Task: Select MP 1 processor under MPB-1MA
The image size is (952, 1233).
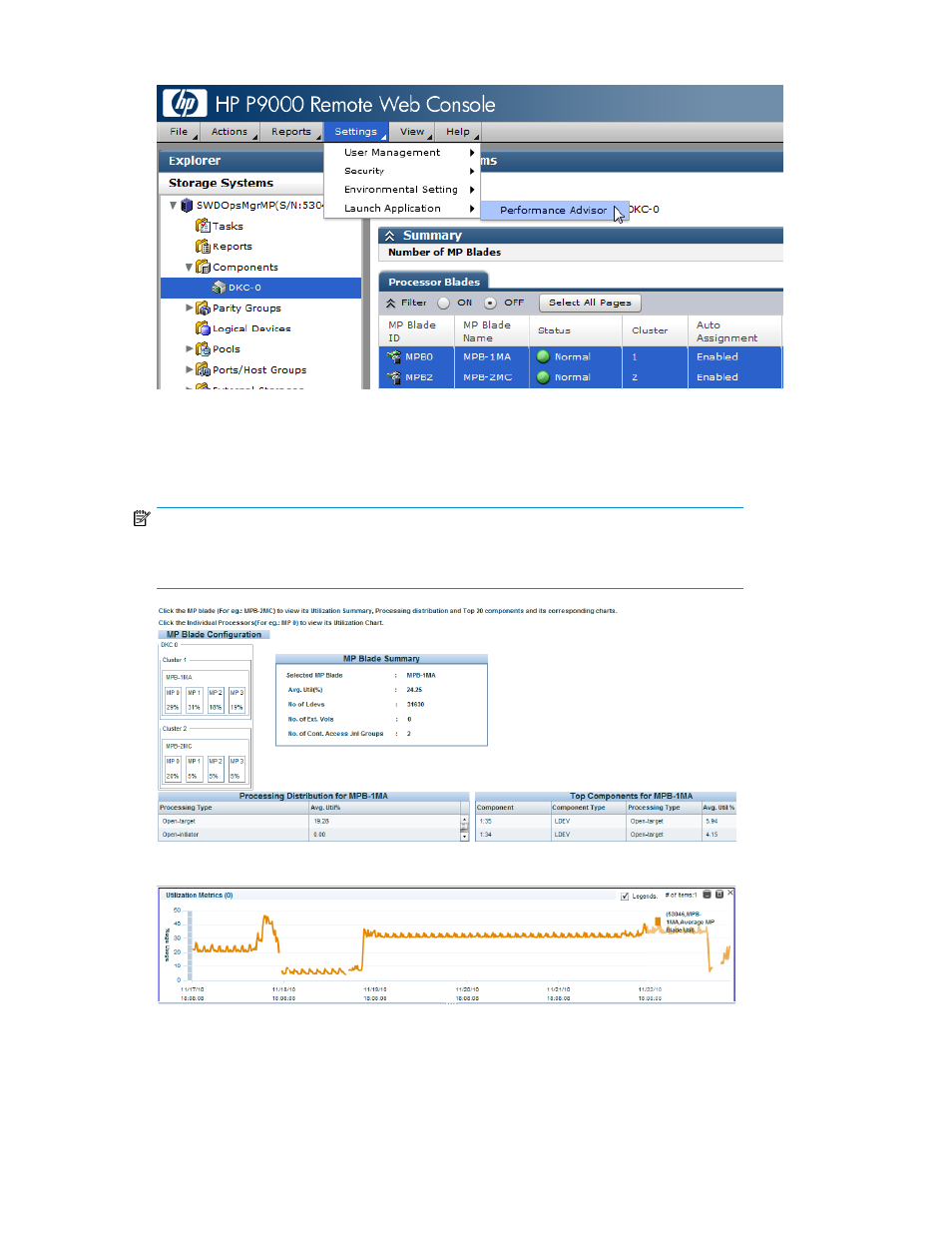Action: pyautogui.click(x=194, y=700)
